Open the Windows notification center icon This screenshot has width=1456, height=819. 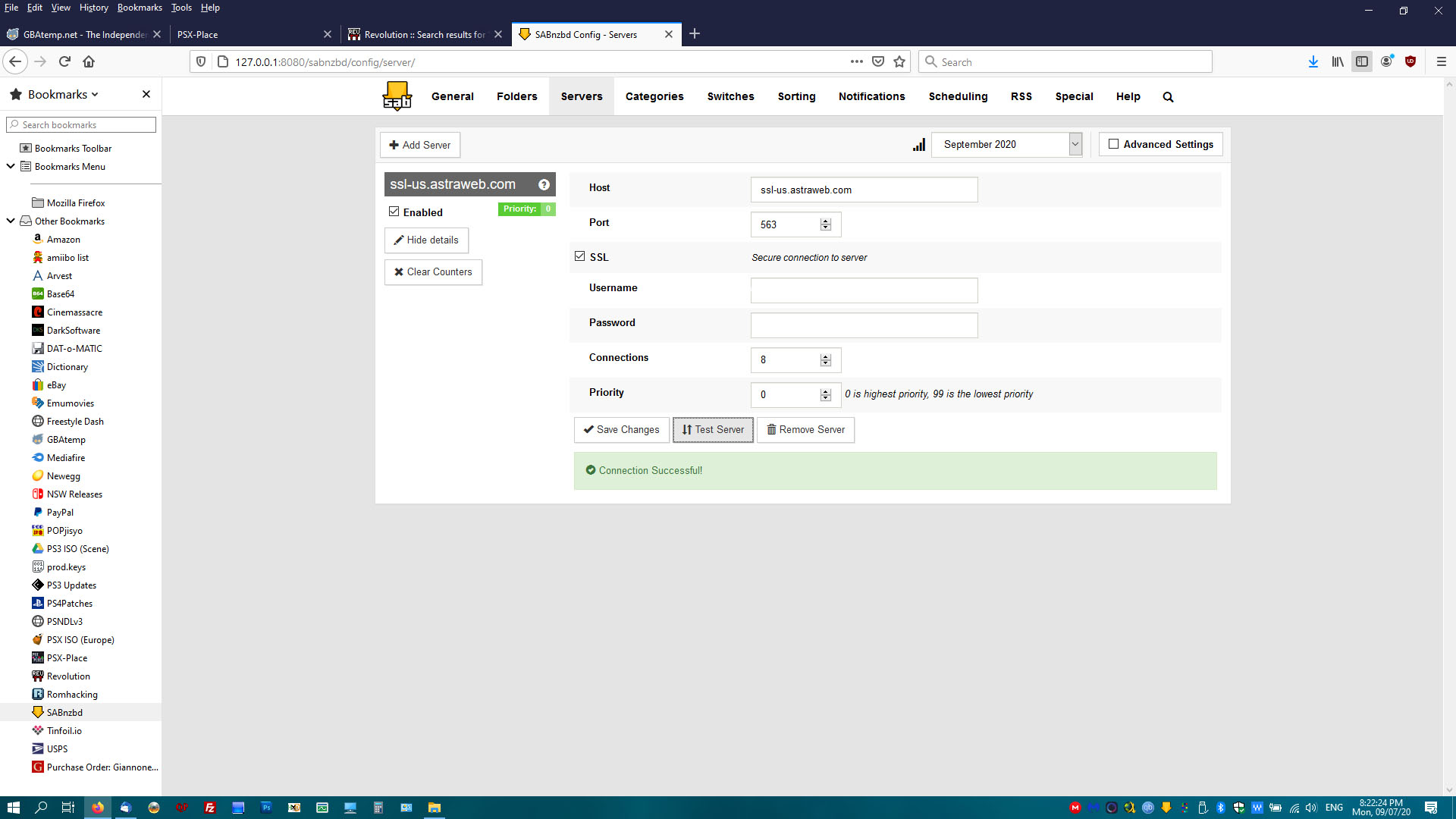pyautogui.click(x=1431, y=808)
